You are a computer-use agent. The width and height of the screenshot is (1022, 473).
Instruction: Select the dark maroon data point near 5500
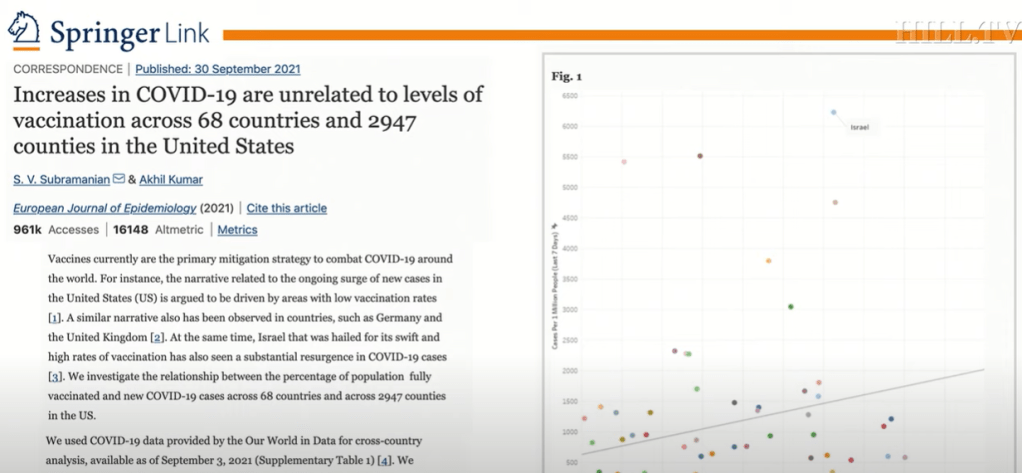pyautogui.click(x=700, y=156)
